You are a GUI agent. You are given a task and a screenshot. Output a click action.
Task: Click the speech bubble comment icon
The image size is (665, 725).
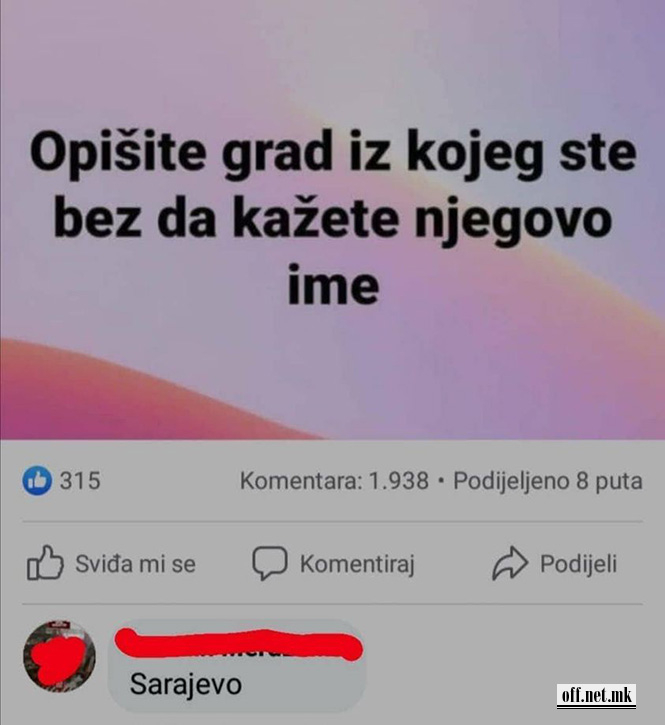[270, 563]
